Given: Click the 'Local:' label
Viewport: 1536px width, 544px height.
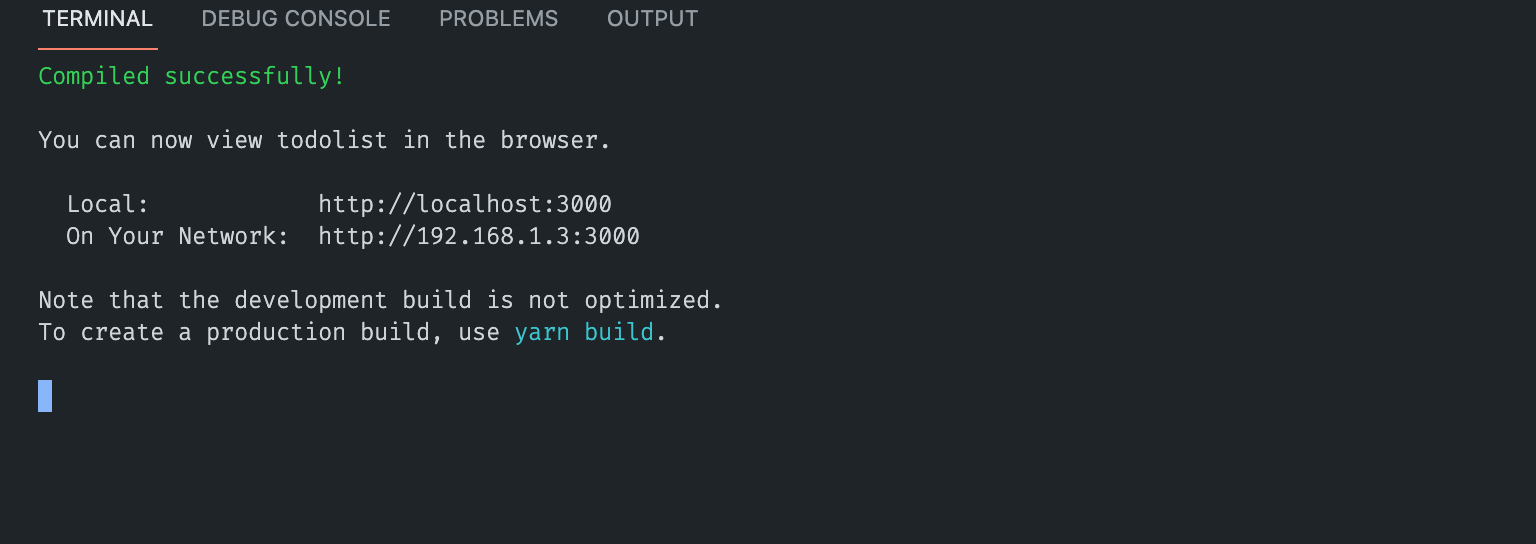Looking at the screenshot, I should tap(108, 205).
